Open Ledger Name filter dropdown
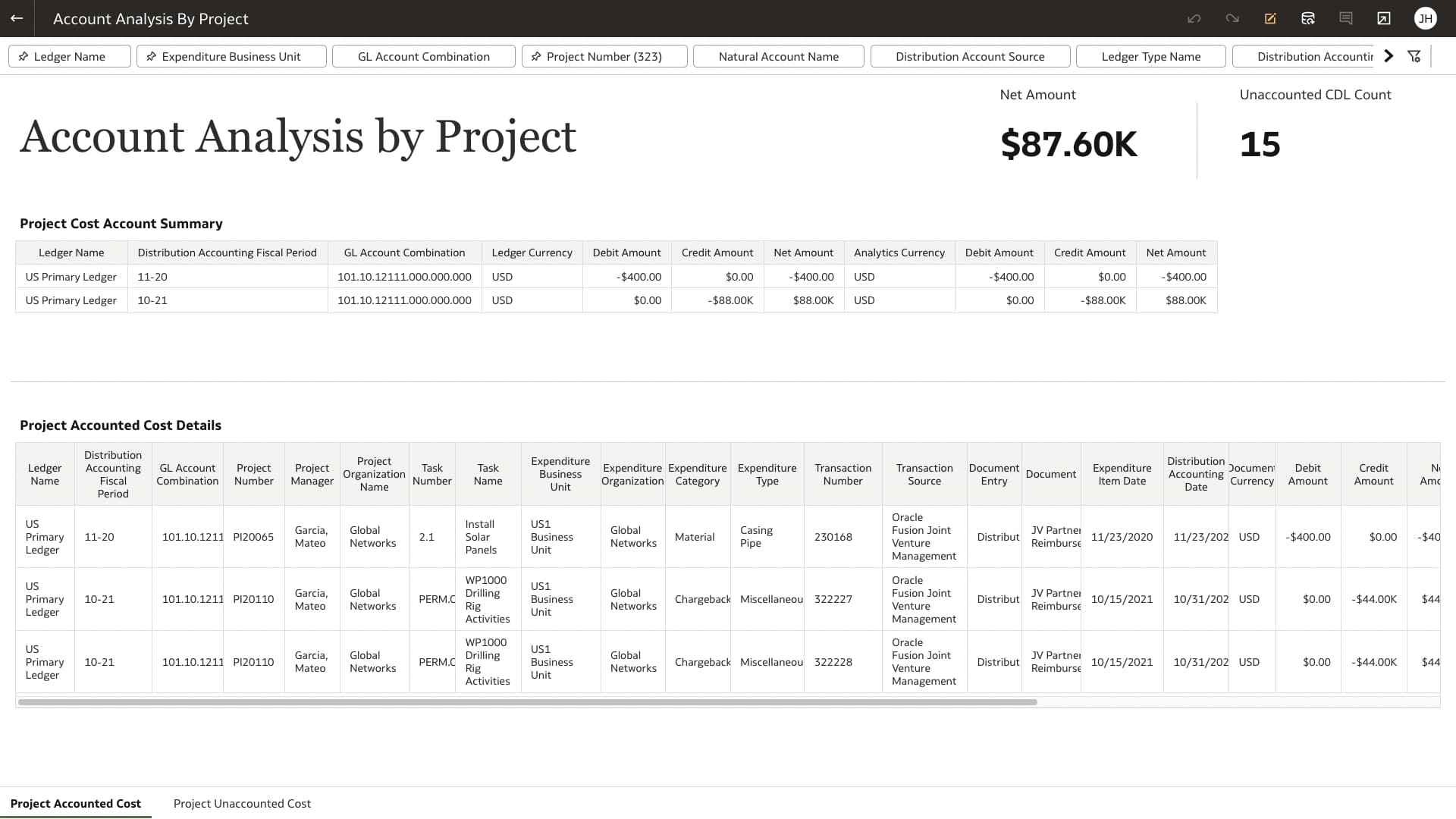This screenshot has width=1456, height=819. click(x=69, y=56)
